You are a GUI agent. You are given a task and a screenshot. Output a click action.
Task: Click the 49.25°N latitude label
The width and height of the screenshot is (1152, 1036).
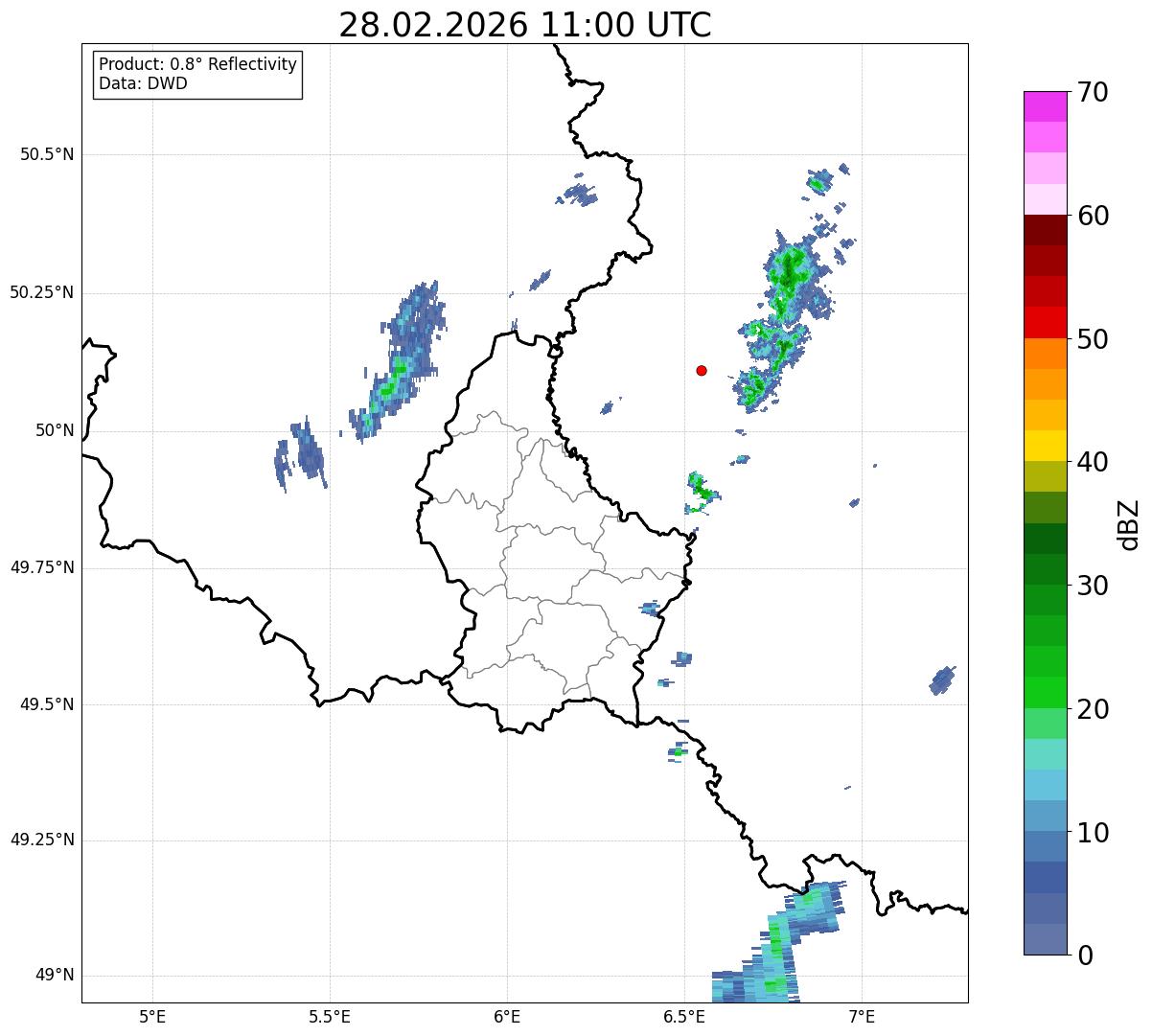(x=42, y=840)
